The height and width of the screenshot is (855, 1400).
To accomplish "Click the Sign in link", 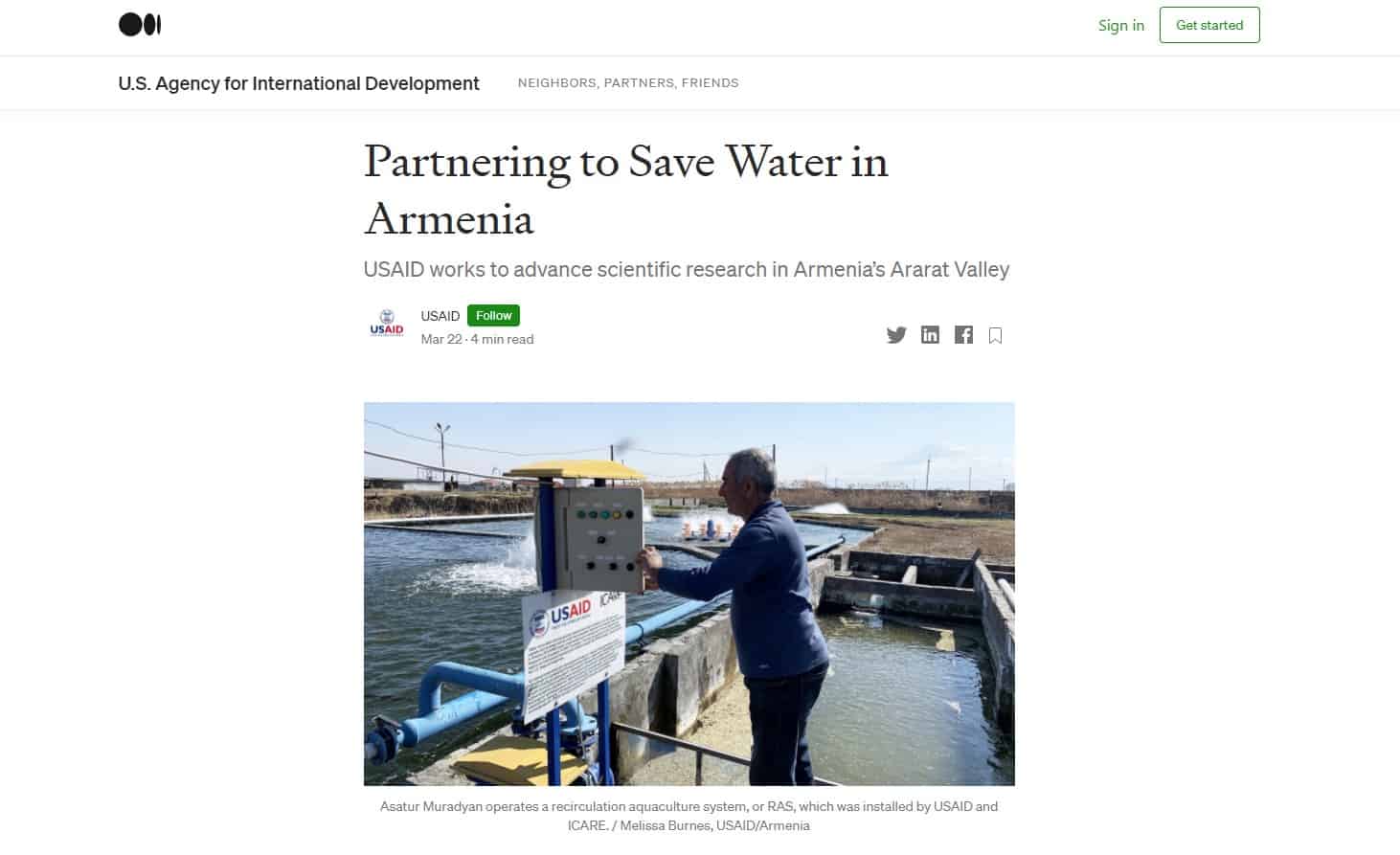I will coord(1121,25).
